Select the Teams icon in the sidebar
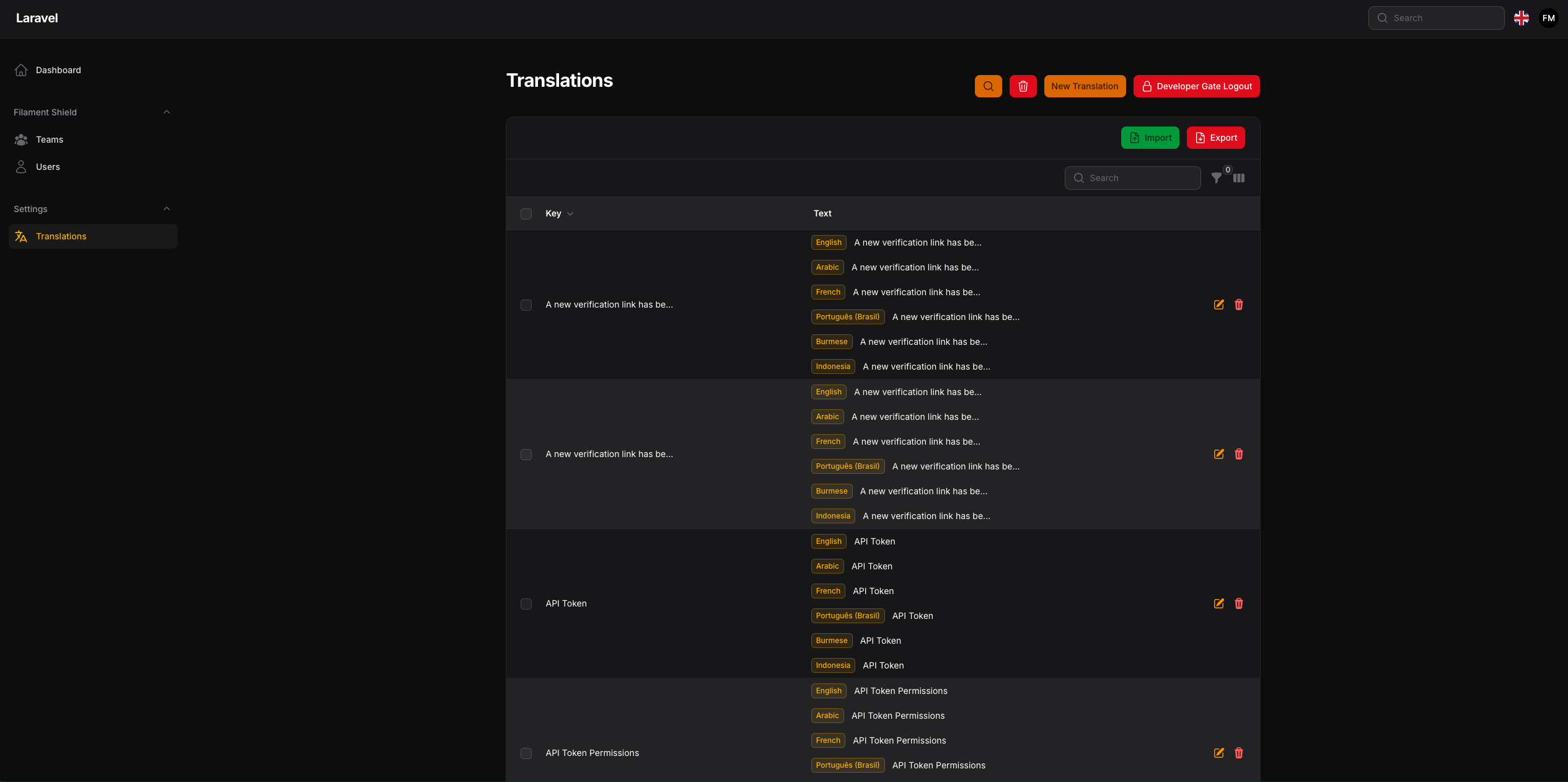The width and height of the screenshot is (1568, 782). coord(21,140)
